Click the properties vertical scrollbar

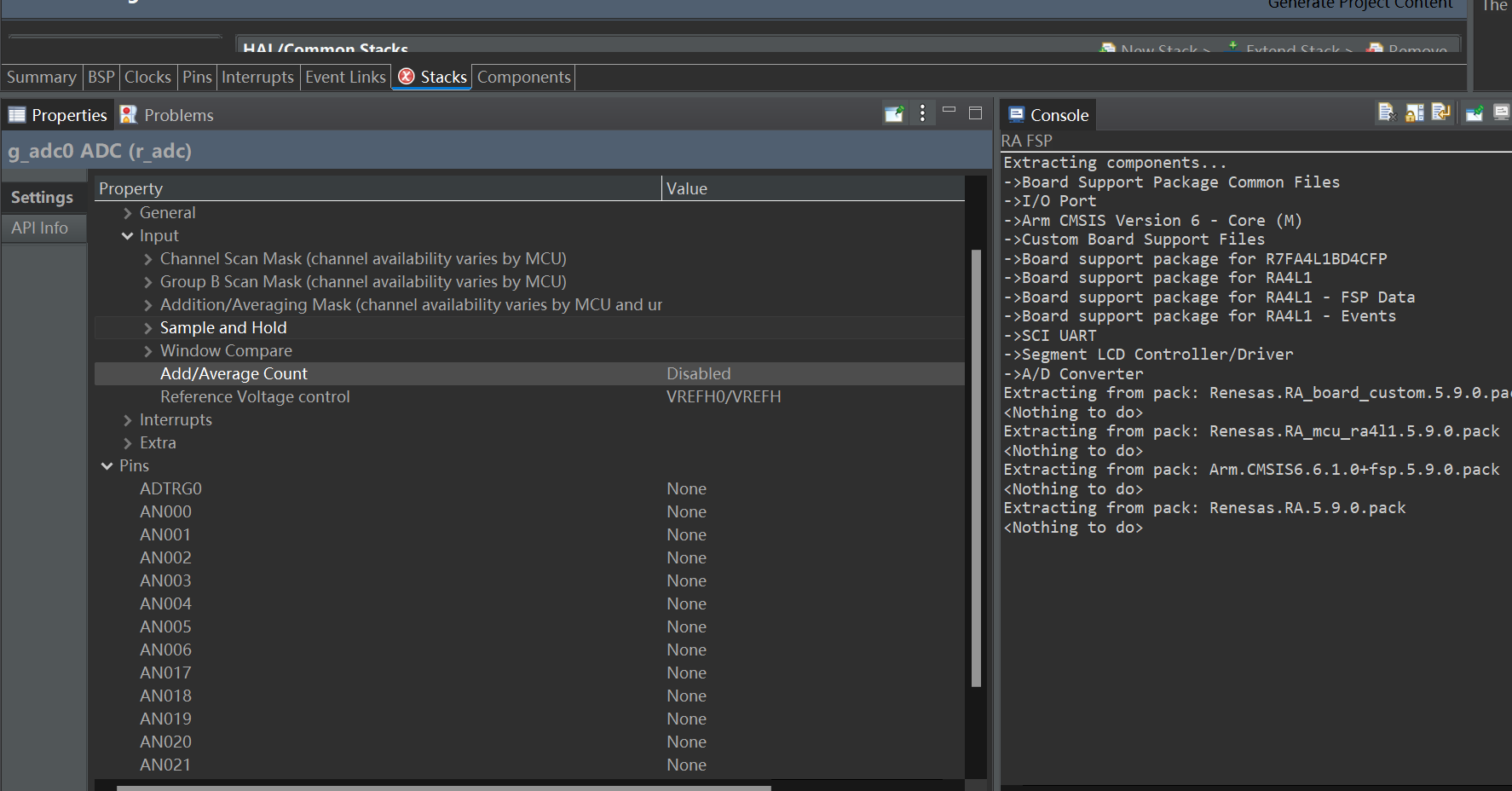coord(976,468)
